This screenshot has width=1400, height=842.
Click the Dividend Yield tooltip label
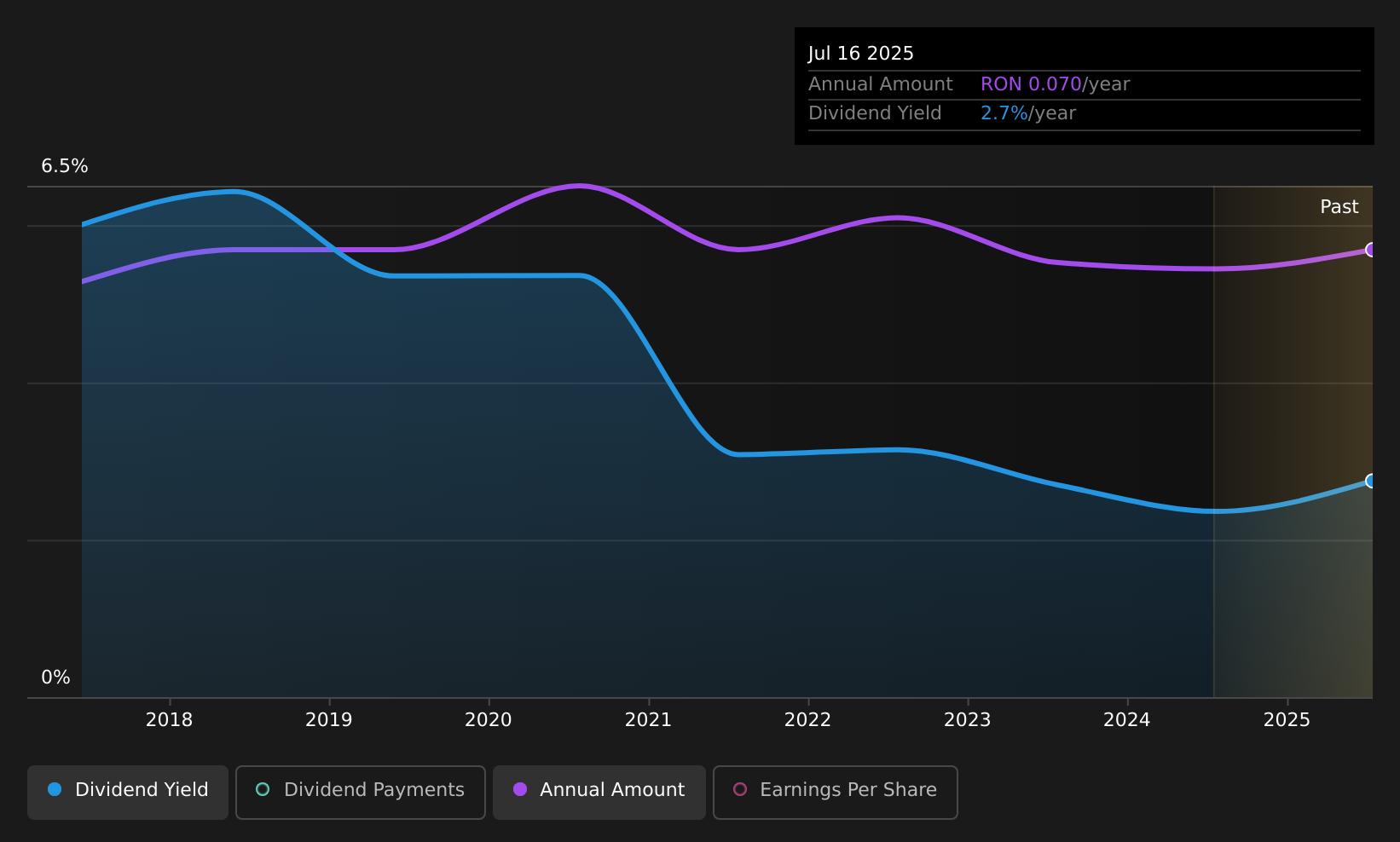[x=875, y=113]
